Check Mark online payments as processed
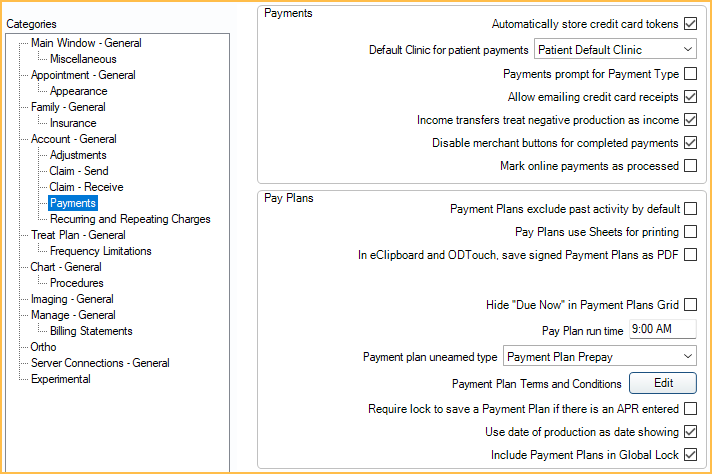This screenshot has height=474, width=712. point(690,166)
